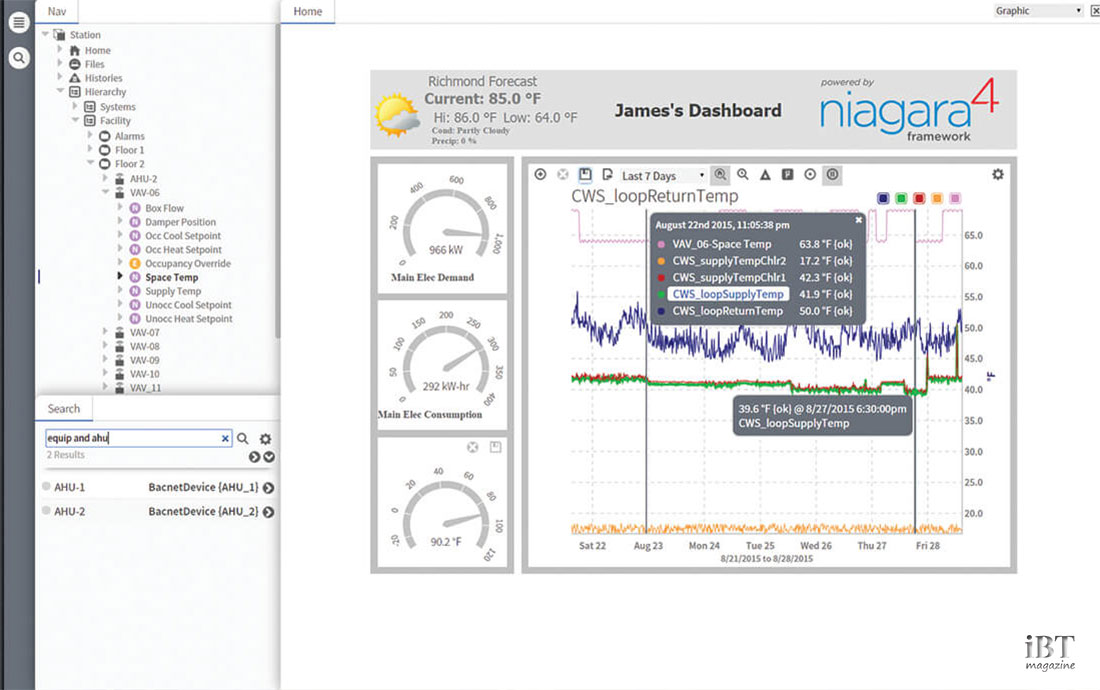Click CWS_loopSupplyTemp in the tooltip
Viewport: 1100px width, 690px height.
click(728, 294)
